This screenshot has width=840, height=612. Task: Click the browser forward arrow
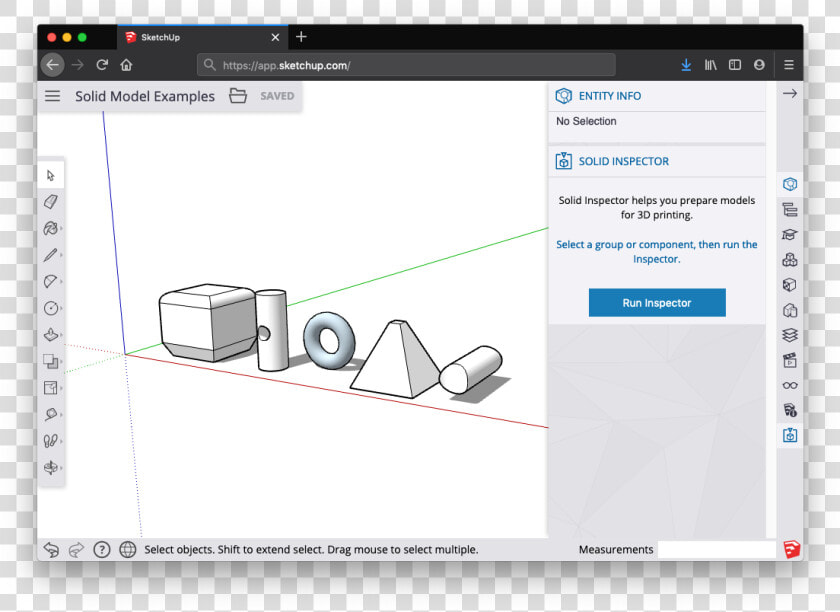click(78, 65)
